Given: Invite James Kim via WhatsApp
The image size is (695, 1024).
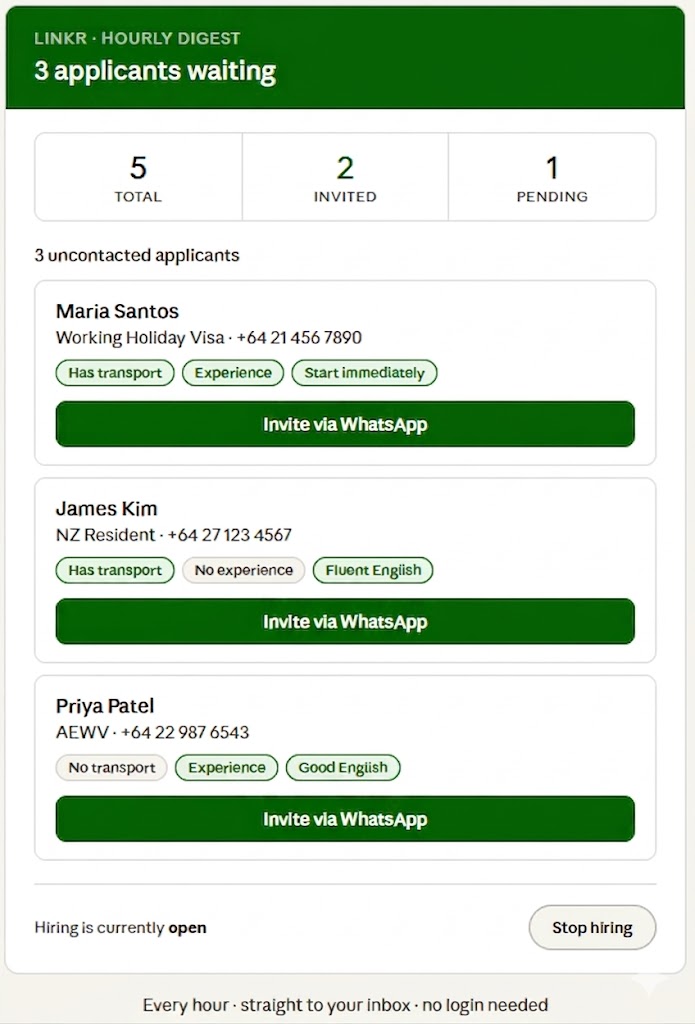Looking at the screenshot, I should [345, 621].
